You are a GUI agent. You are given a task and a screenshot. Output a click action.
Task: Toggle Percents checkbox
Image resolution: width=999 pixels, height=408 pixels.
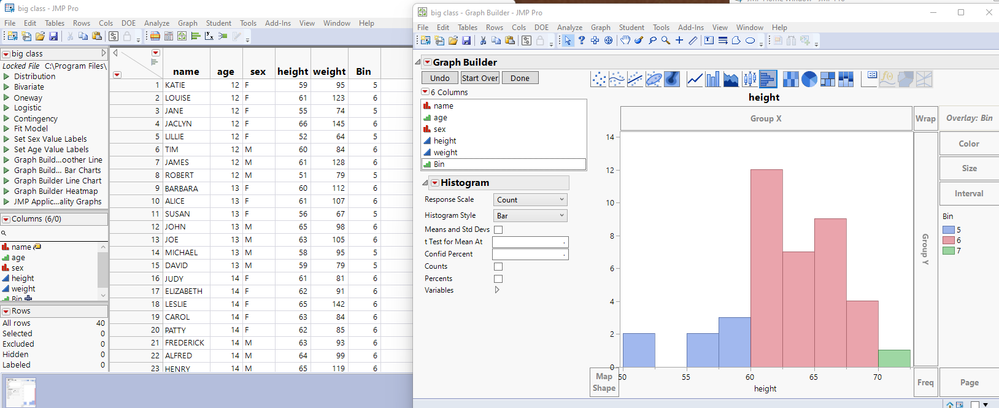[498, 279]
